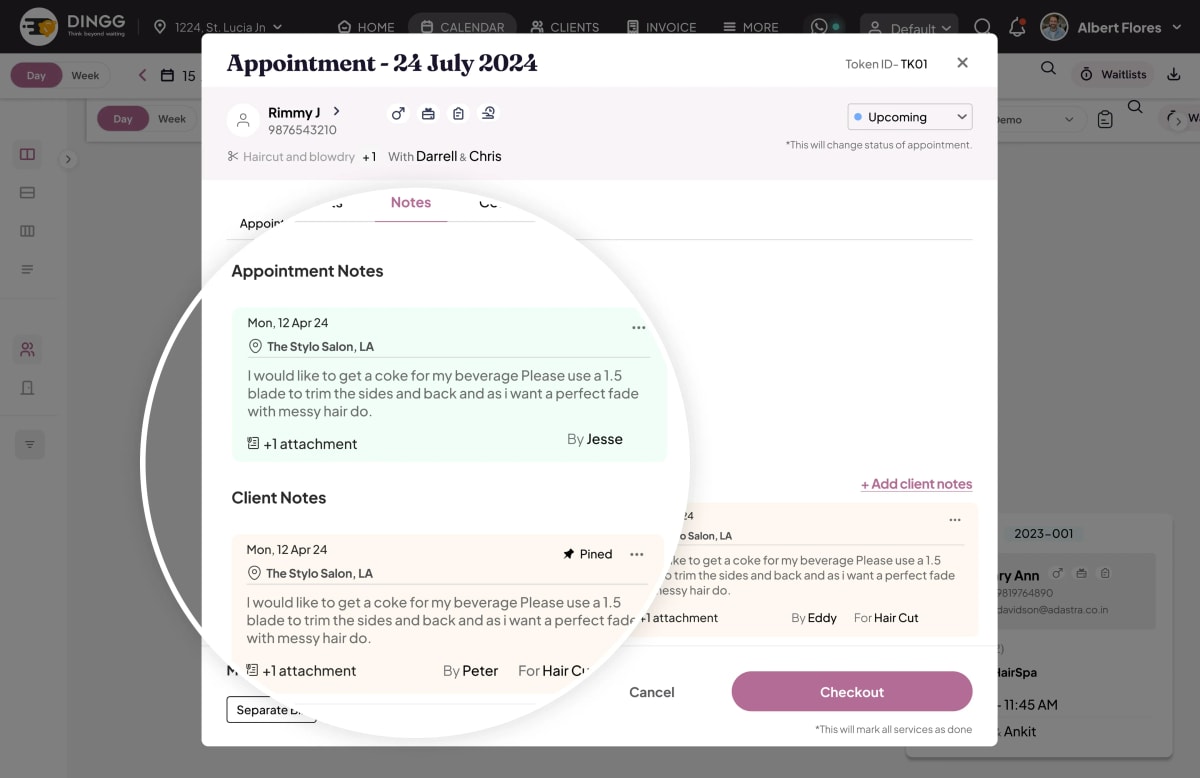
Task: Open the INVOICE menu item
Action: (661, 27)
